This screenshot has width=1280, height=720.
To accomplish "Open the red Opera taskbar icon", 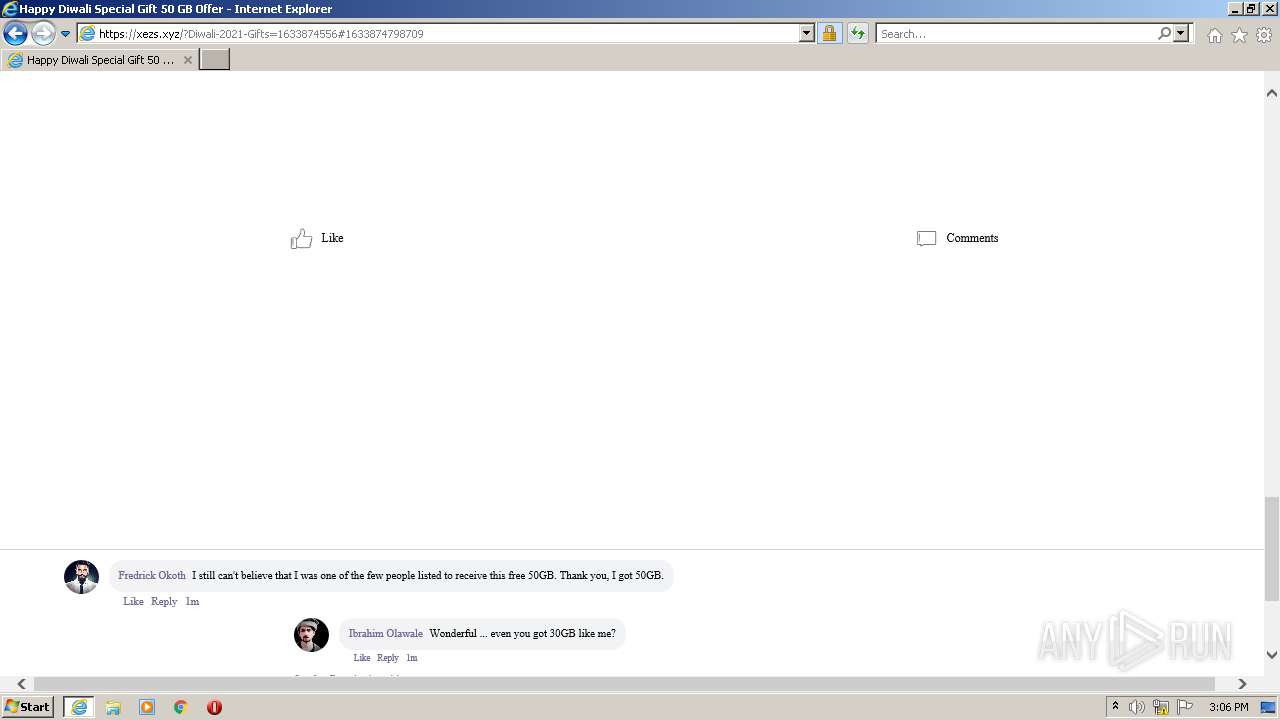I will coord(214,707).
